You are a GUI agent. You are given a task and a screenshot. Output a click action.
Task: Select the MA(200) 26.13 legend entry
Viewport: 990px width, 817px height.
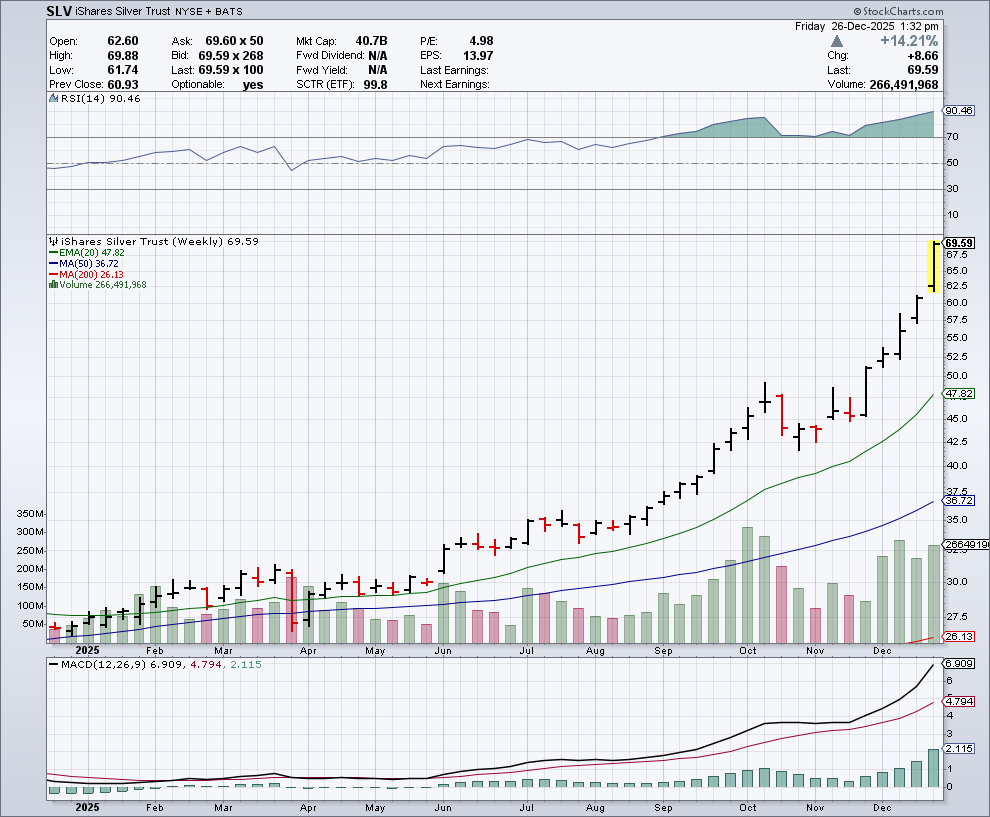click(x=86, y=275)
